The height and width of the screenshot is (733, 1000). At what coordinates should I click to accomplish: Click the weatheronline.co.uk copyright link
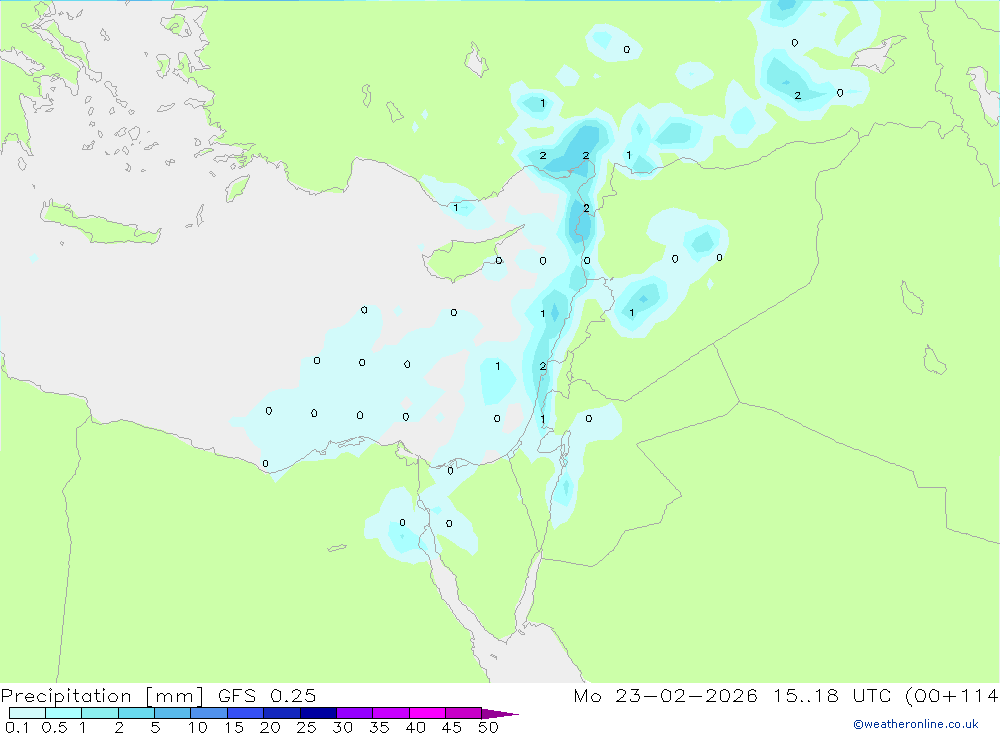915,724
